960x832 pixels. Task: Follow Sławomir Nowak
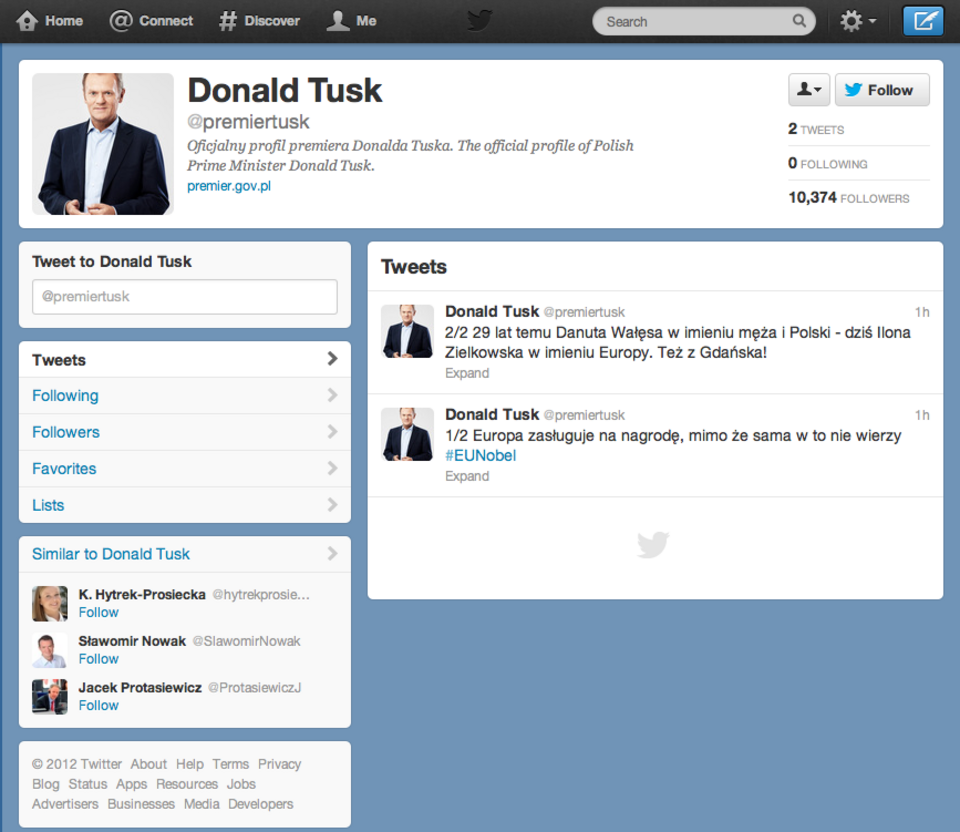(99, 659)
